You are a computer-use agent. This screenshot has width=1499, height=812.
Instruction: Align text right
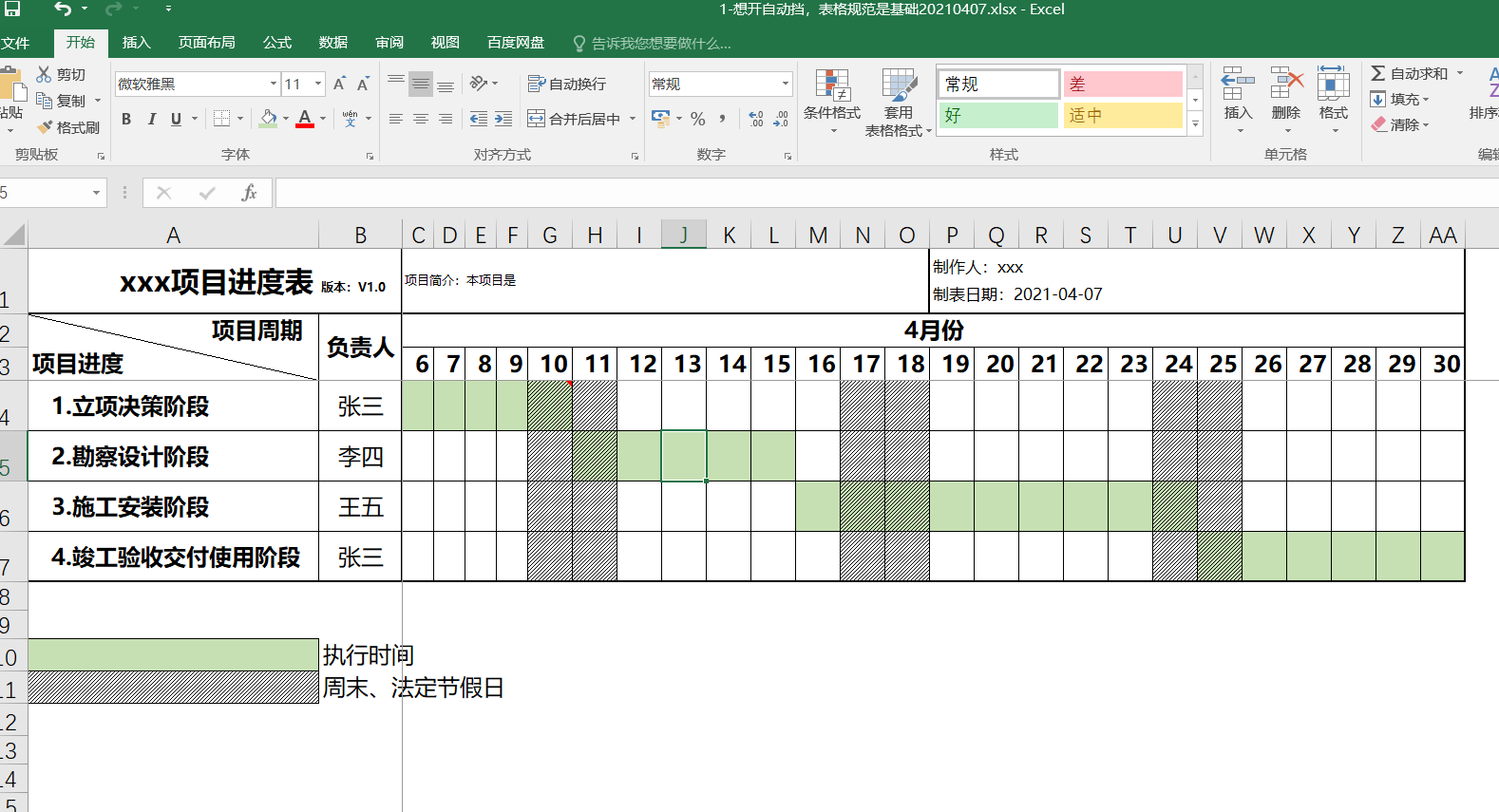point(446,119)
